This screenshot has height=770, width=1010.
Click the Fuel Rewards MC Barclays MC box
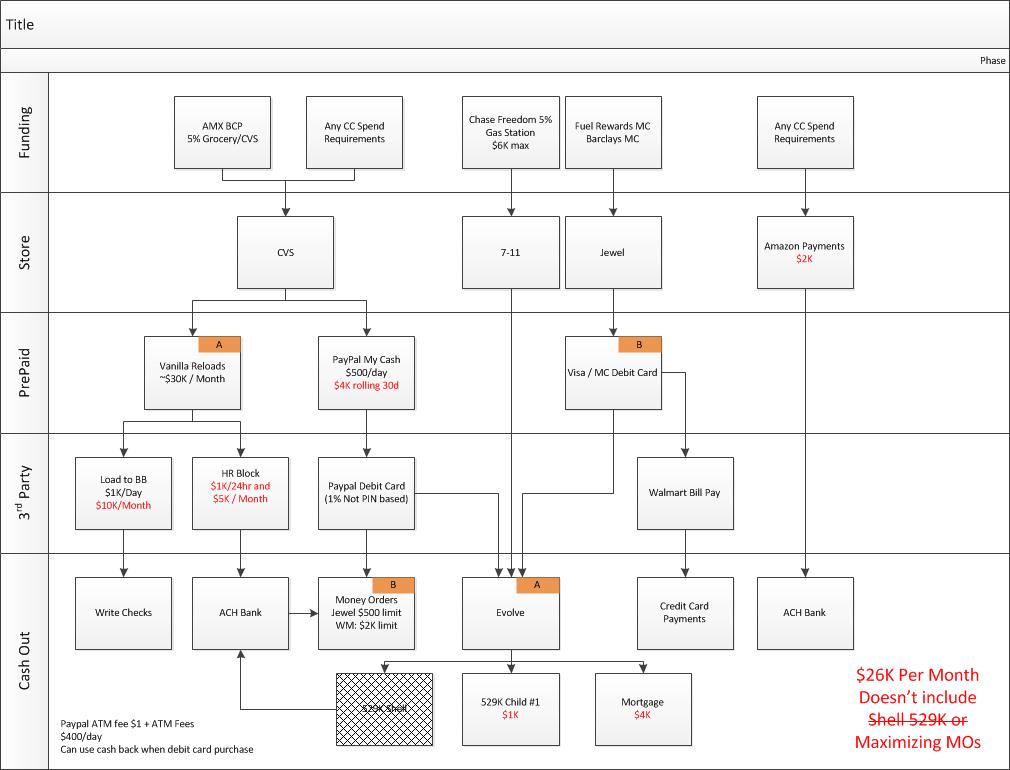613,133
